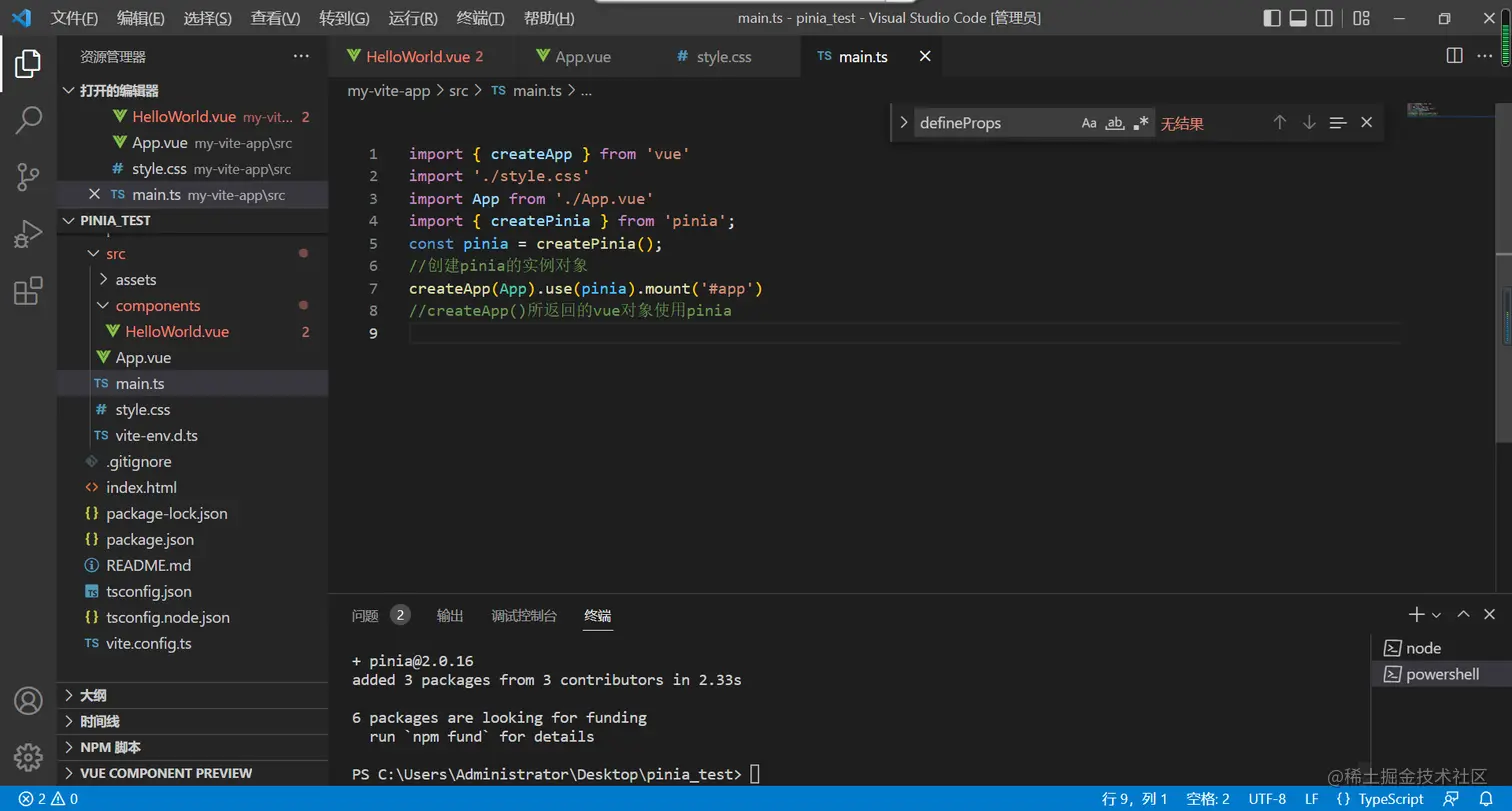Go to next match in find widget

(x=1309, y=122)
